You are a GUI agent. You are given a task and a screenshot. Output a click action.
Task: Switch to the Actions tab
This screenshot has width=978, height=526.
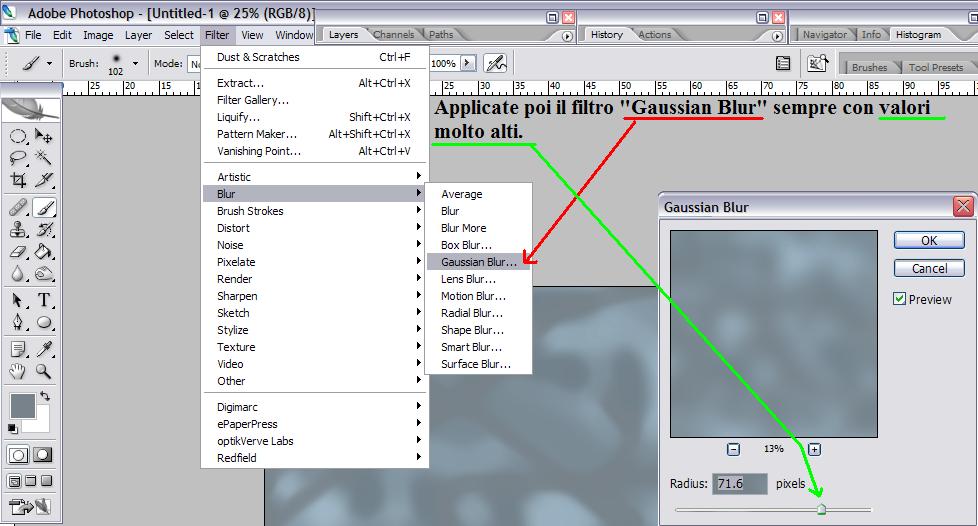point(654,35)
